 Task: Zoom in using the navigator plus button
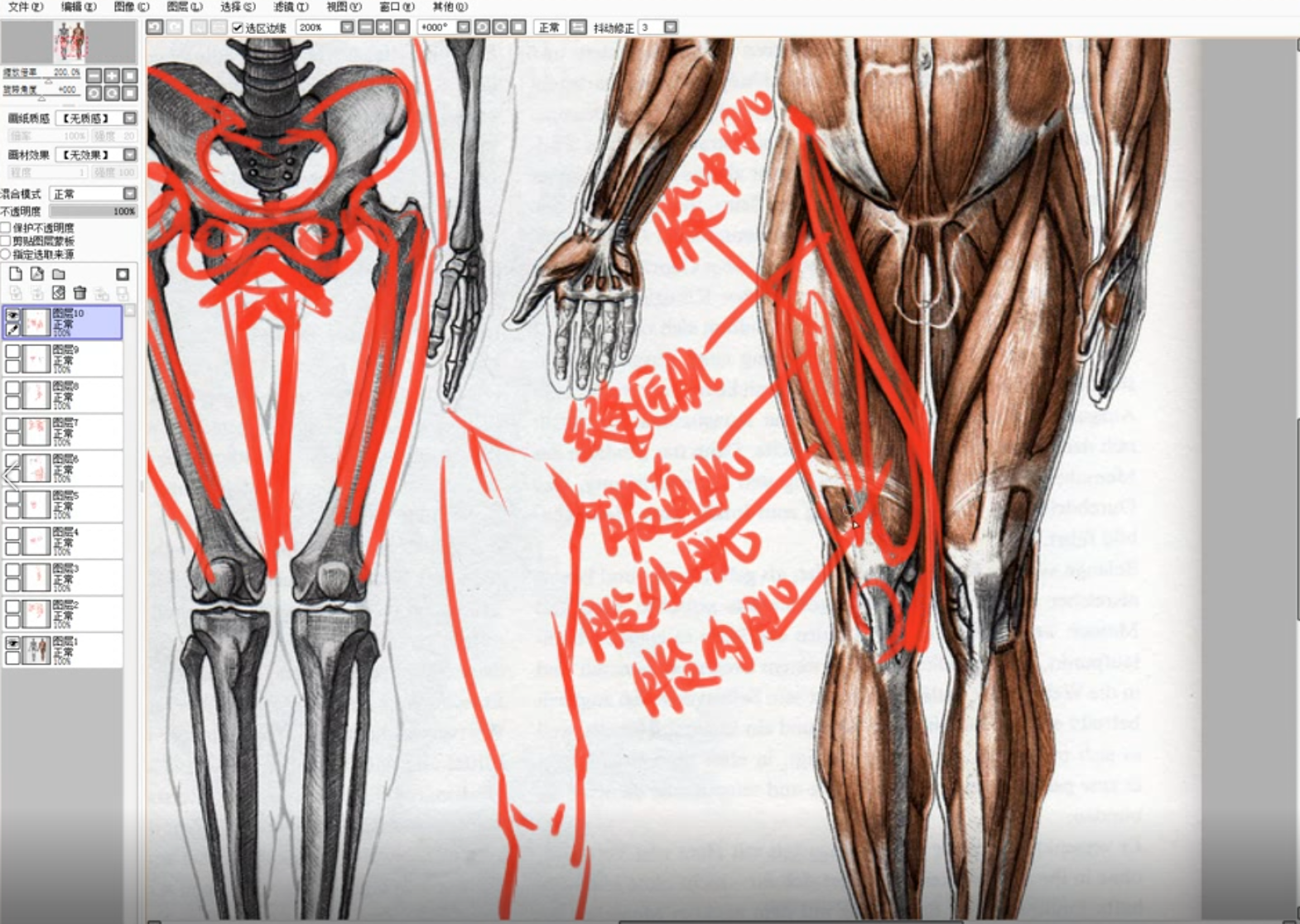coord(112,75)
